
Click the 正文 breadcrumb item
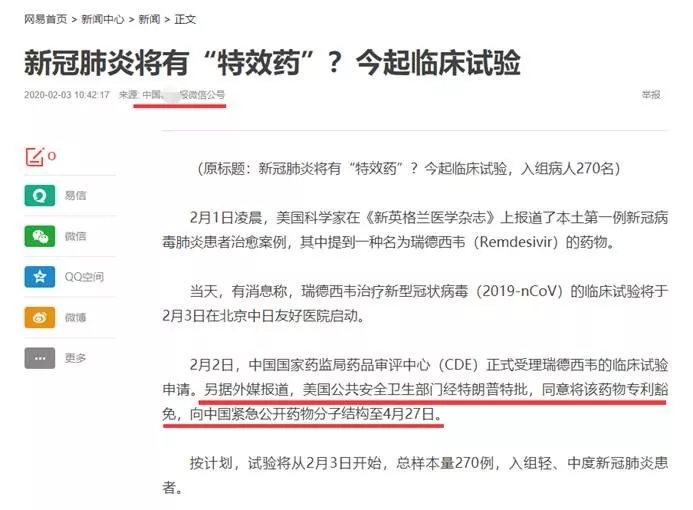(185, 19)
